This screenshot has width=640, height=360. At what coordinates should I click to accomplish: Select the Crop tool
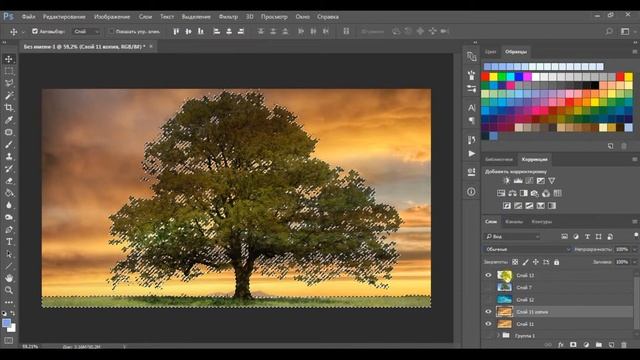pos(9,108)
